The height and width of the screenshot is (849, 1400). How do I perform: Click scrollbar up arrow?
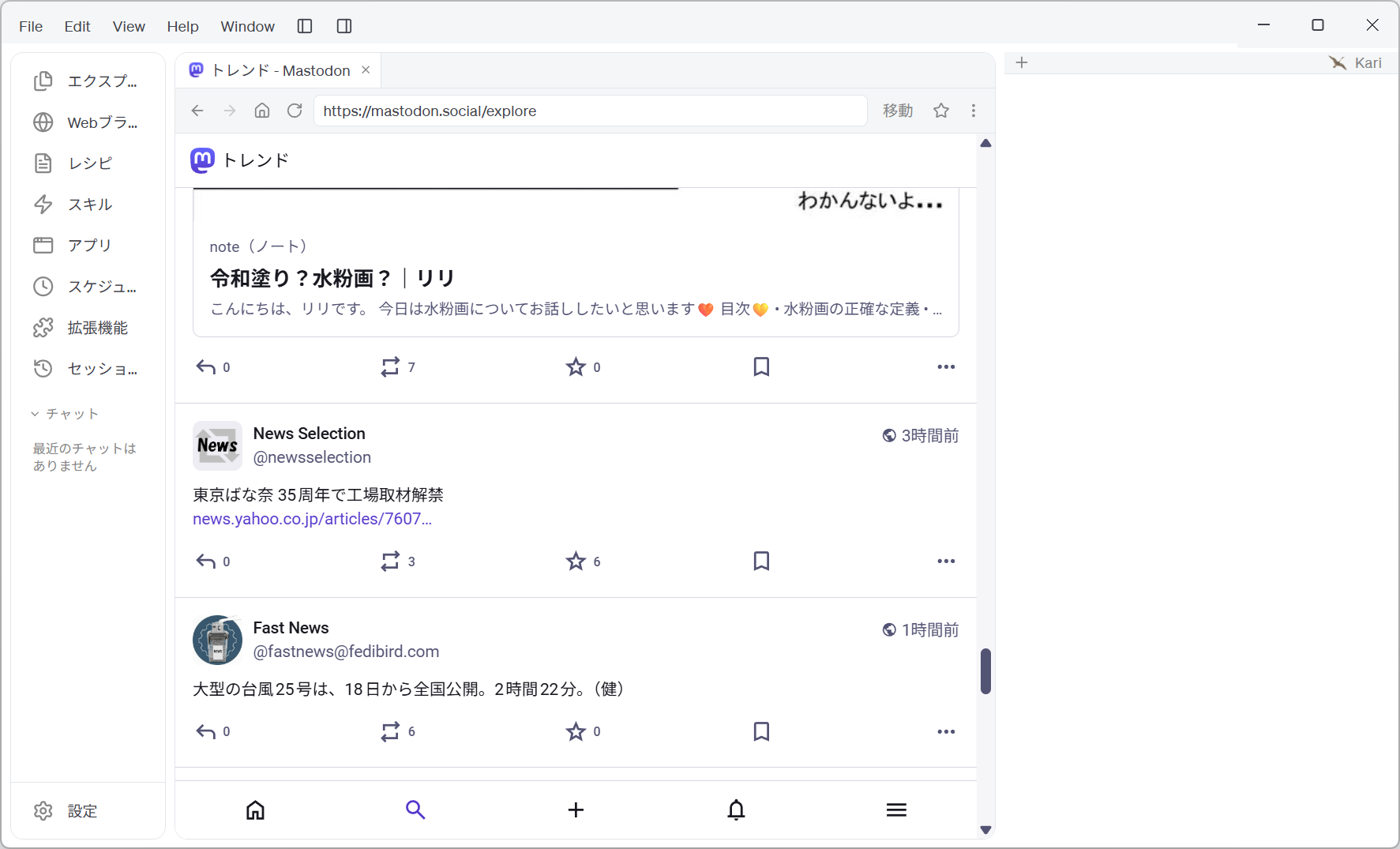(x=985, y=143)
